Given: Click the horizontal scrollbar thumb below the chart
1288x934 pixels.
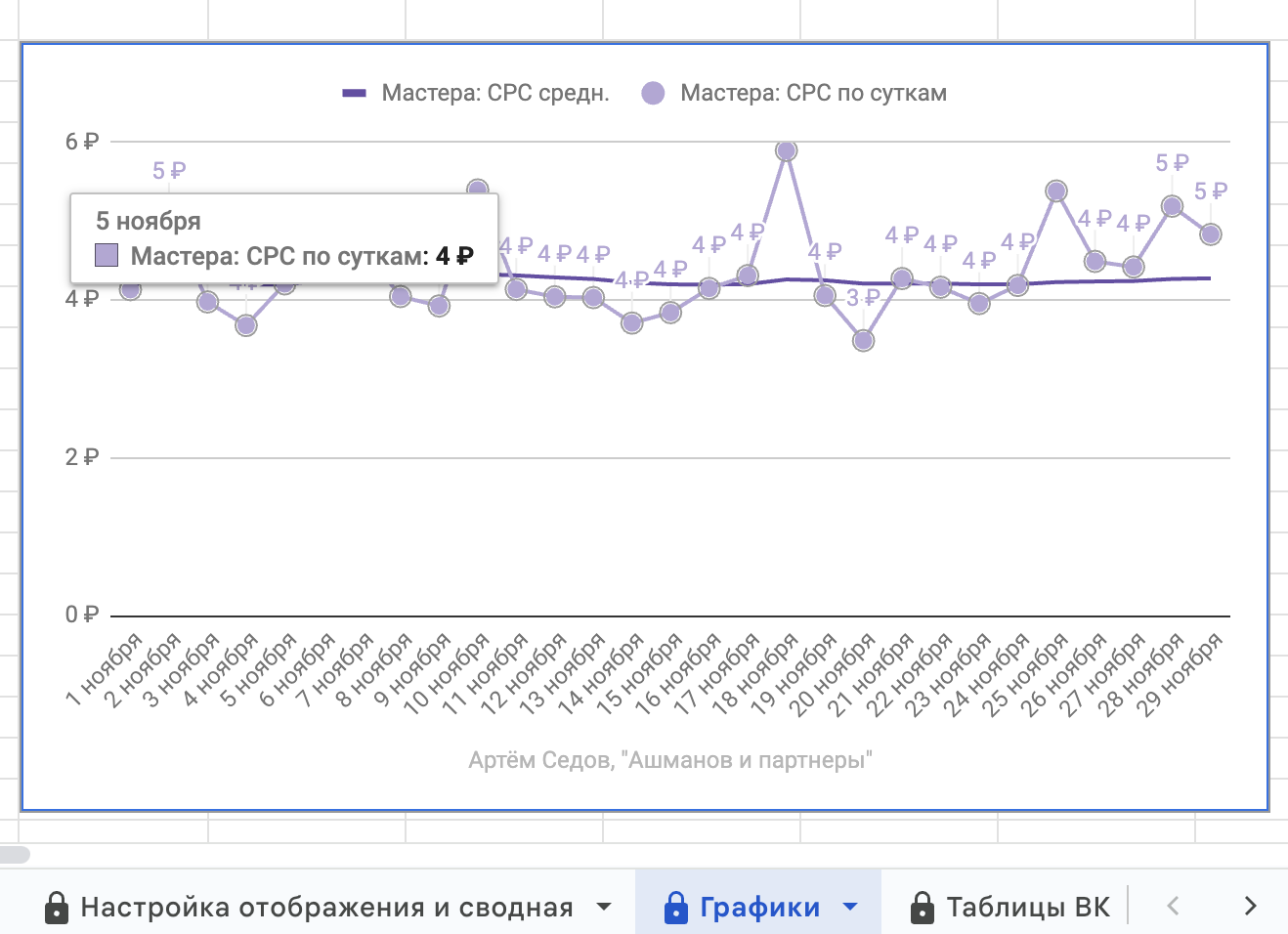Looking at the screenshot, I should pyautogui.click(x=15, y=855).
